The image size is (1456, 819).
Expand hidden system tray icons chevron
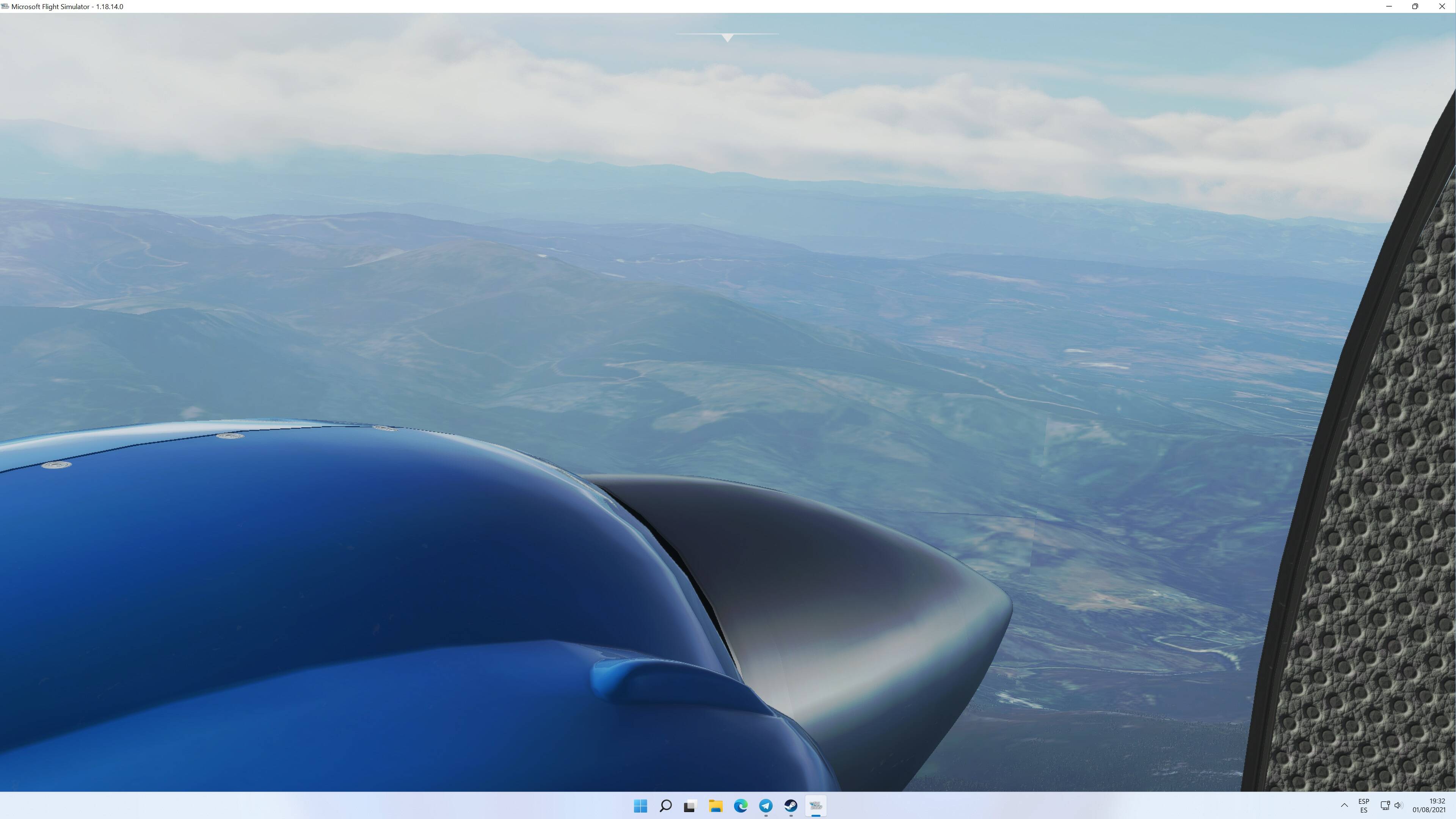pos(1344,805)
